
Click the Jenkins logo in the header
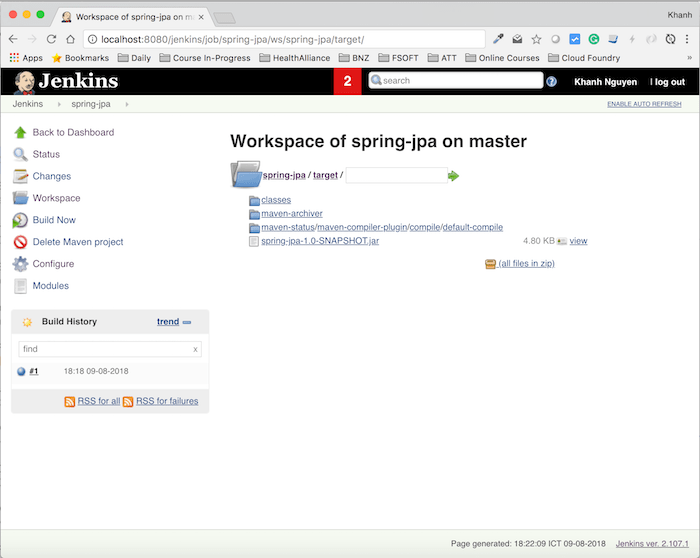(66, 82)
